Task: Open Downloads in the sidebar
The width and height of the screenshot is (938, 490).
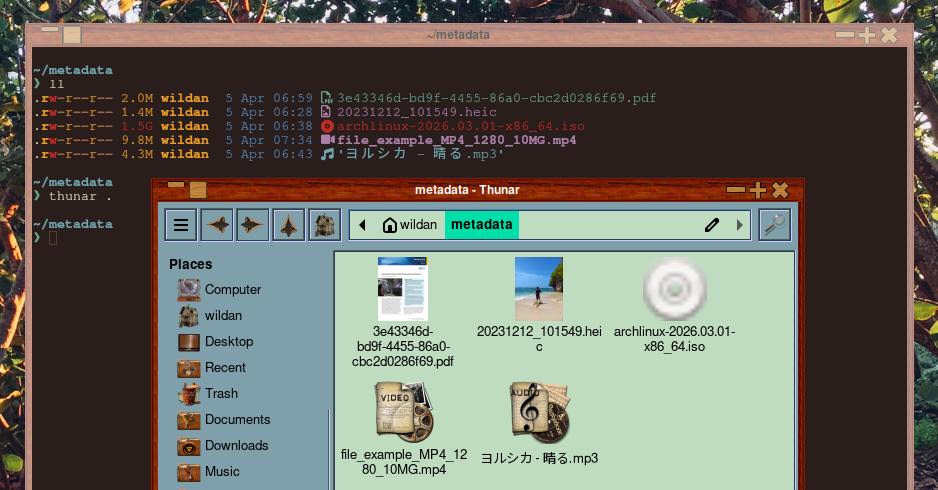Action: point(236,446)
